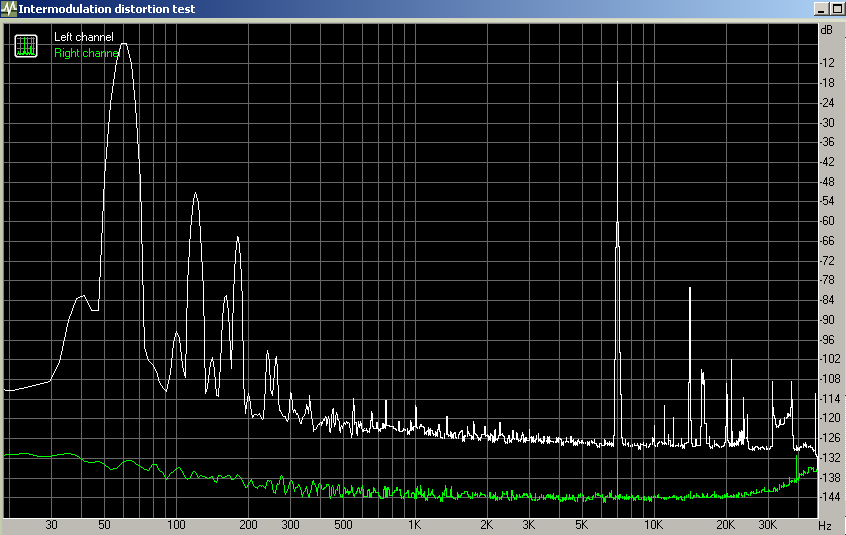Click the "-66" dB axis value
Image resolution: width=846 pixels, height=535 pixels.
click(827, 241)
